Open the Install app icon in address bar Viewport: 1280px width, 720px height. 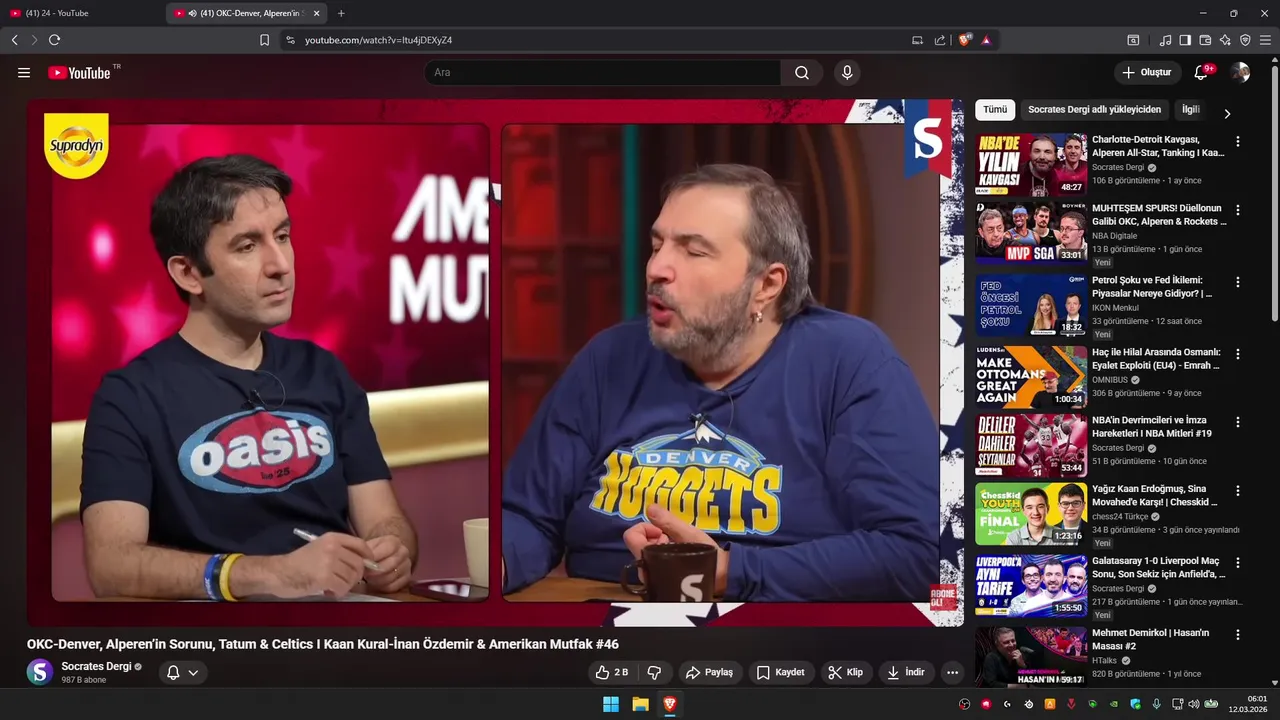tap(917, 40)
